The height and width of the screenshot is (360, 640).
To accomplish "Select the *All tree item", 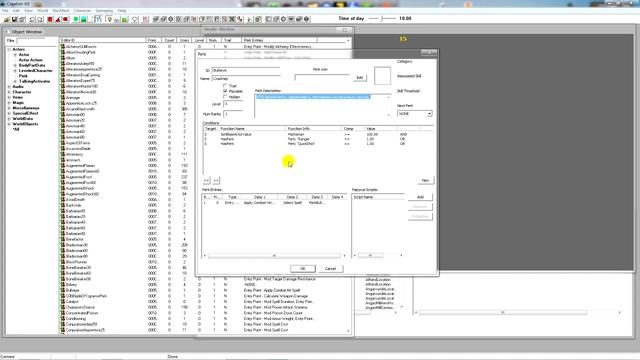I will 16,129.
